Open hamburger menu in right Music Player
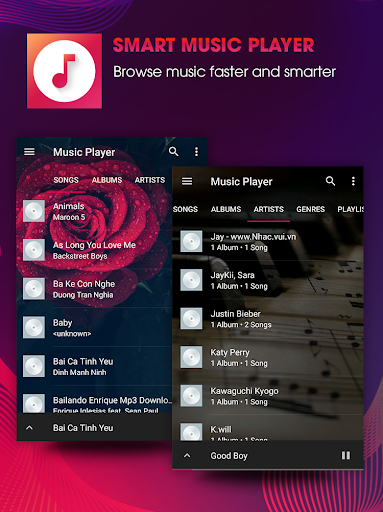383x512 pixels. [x=187, y=181]
